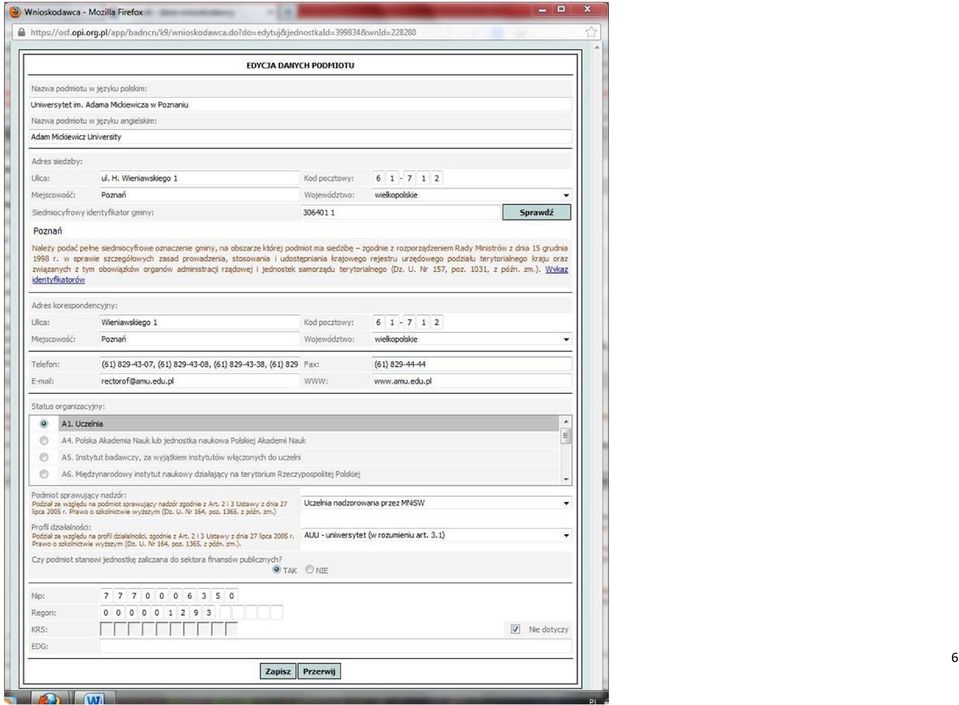Edit Miejscowość field in Adres siedziby
Screen dimensions: 959x705
click(x=199, y=194)
